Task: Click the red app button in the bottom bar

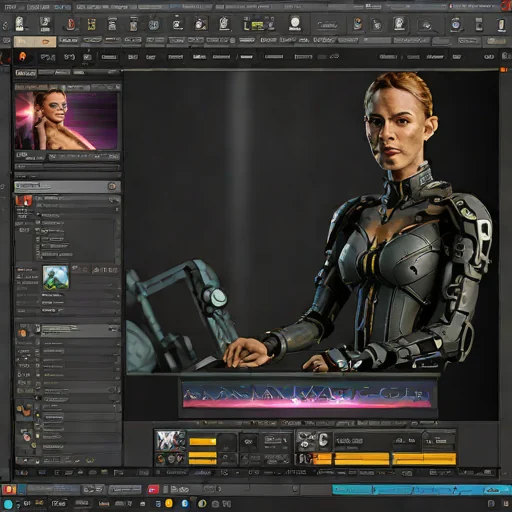Action: (x=153, y=489)
